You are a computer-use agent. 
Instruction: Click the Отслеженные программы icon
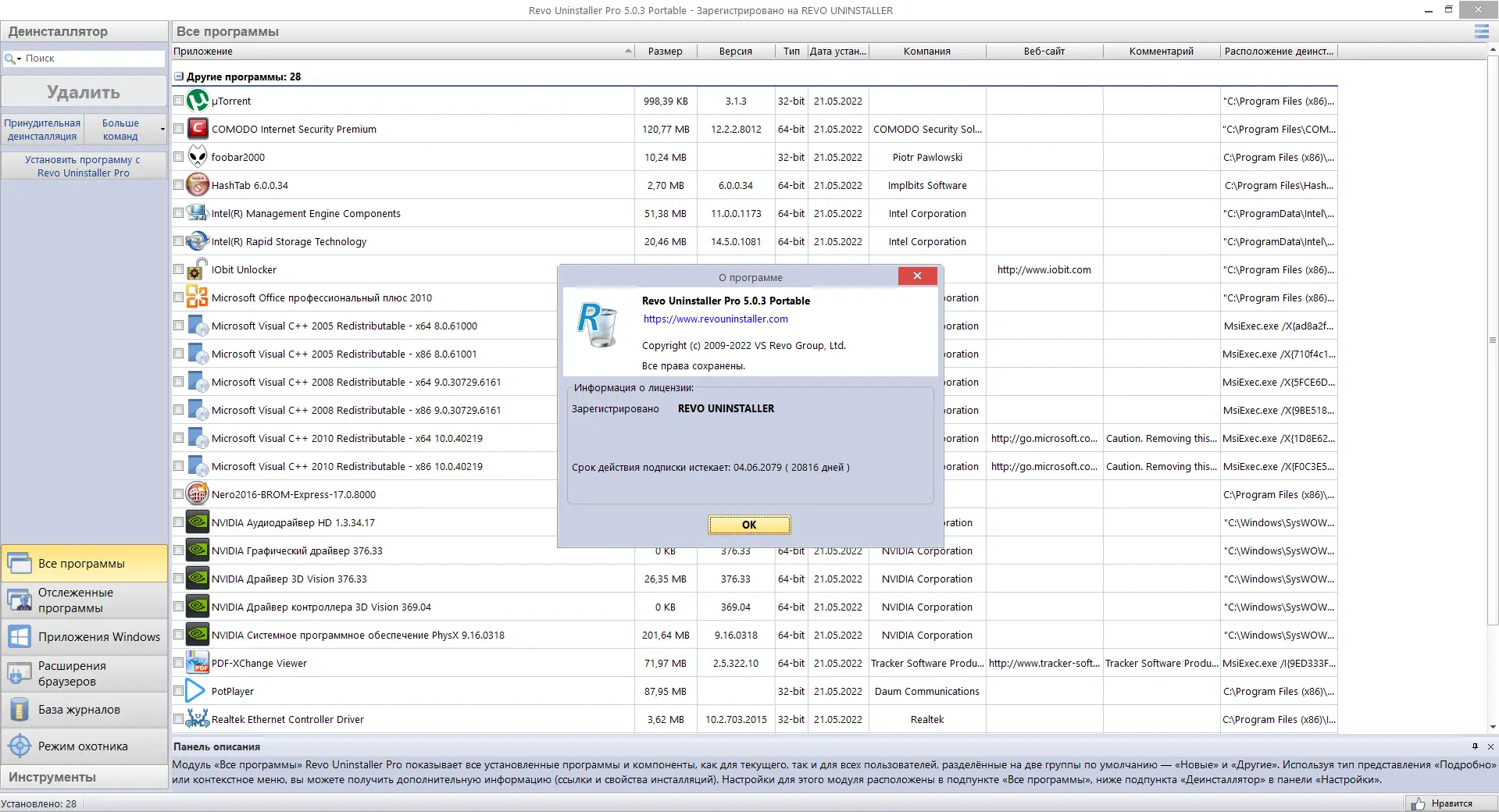tap(20, 600)
